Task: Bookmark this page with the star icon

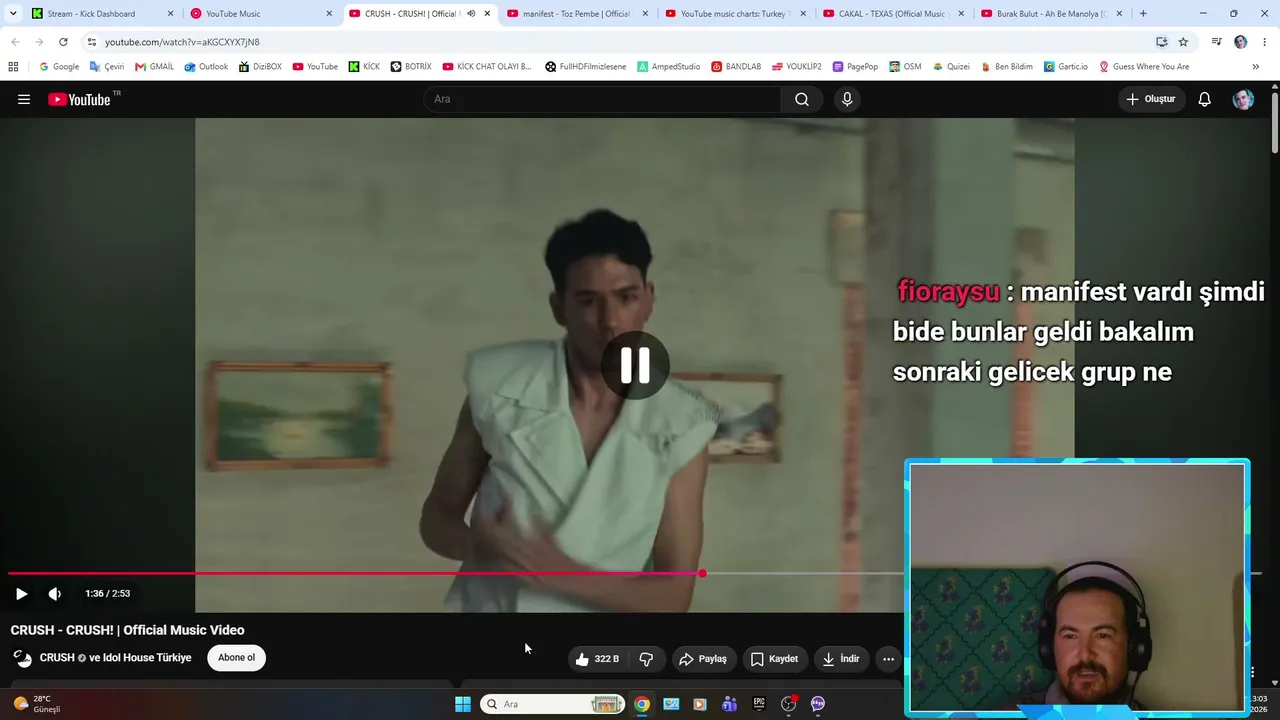Action: tap(1183, 42)
